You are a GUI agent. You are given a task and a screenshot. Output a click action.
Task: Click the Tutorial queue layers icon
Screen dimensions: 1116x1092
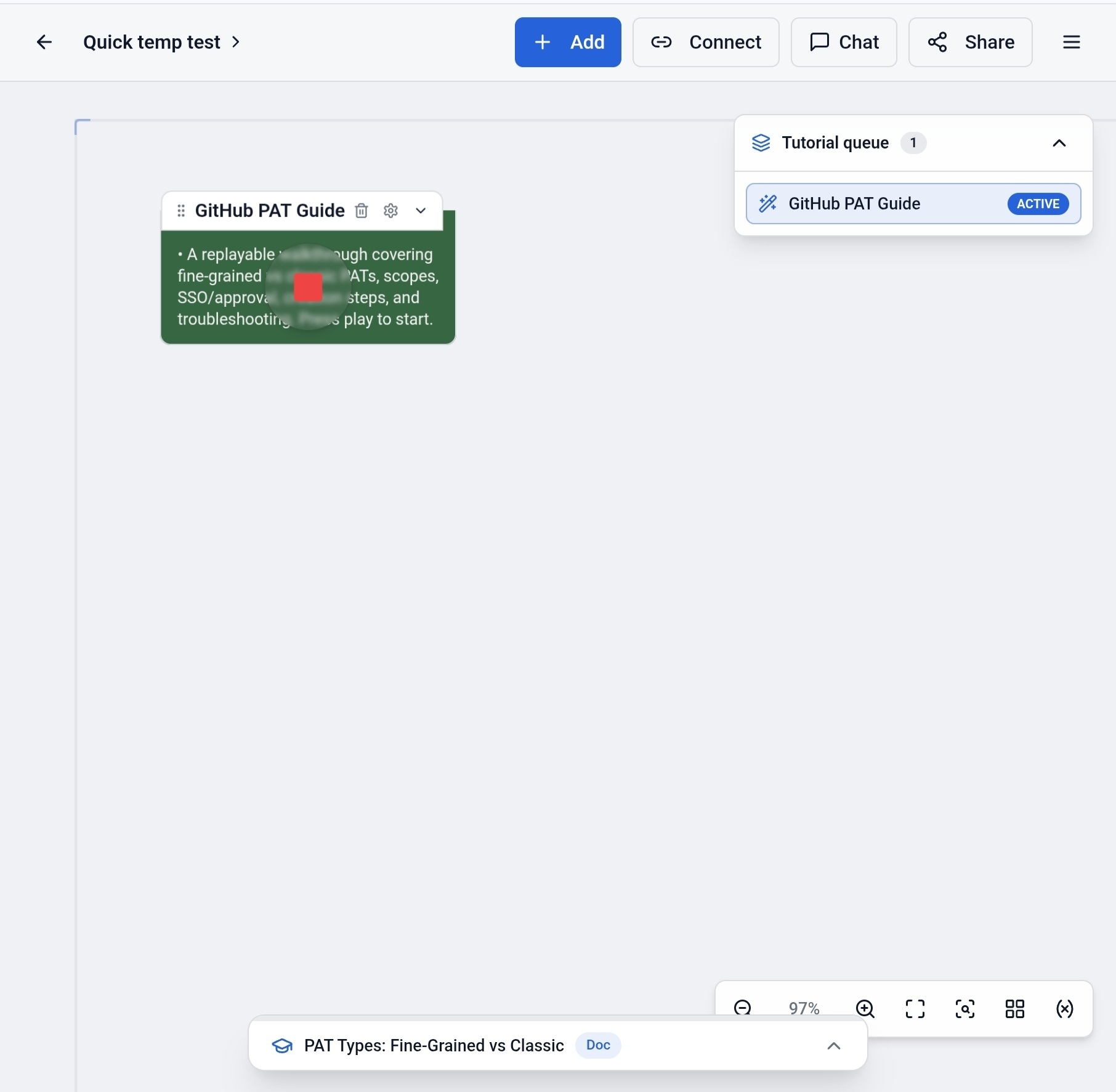point(761,143)
